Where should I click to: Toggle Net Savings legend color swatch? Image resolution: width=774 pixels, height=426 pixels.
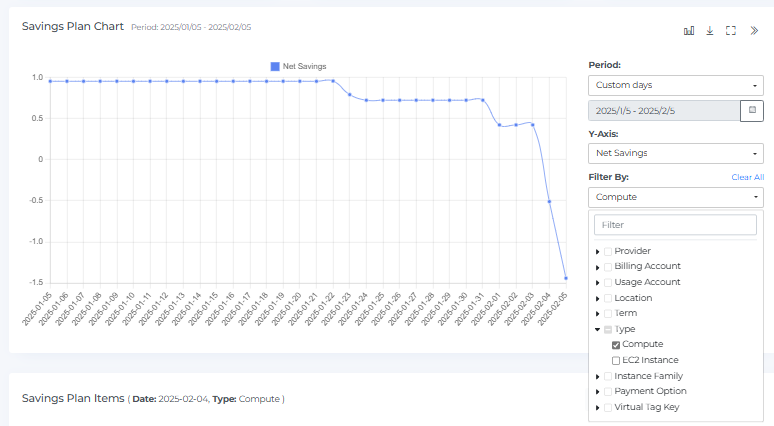276,66
